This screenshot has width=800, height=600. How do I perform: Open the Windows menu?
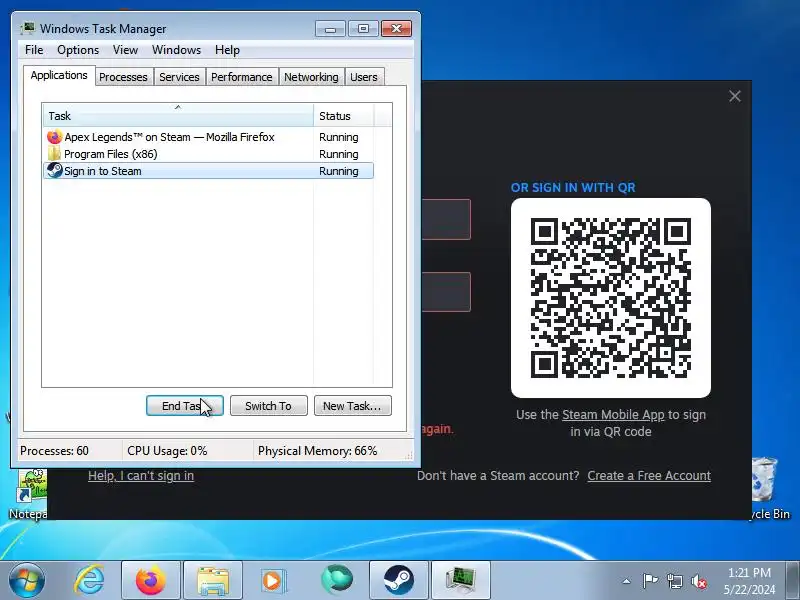(x=177, y=50)
